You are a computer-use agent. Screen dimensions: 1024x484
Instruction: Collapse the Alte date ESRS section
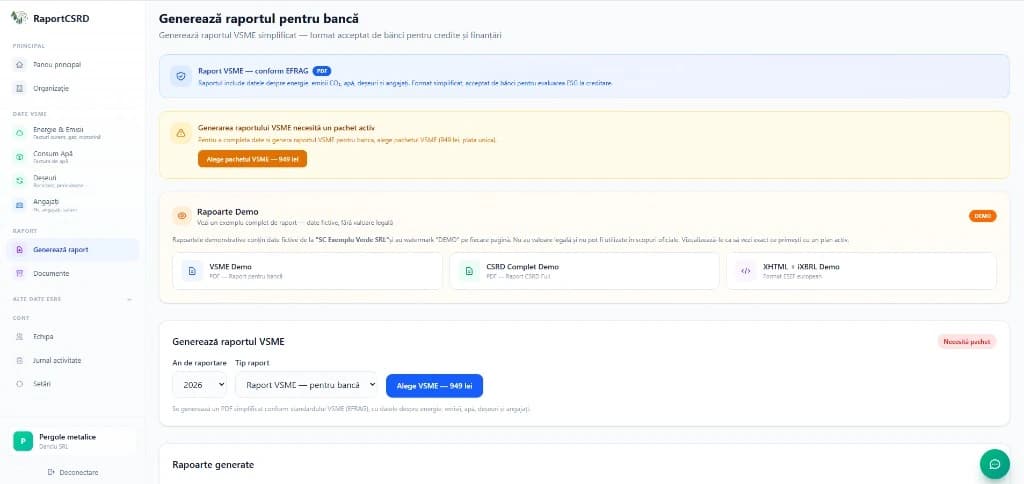129,300
